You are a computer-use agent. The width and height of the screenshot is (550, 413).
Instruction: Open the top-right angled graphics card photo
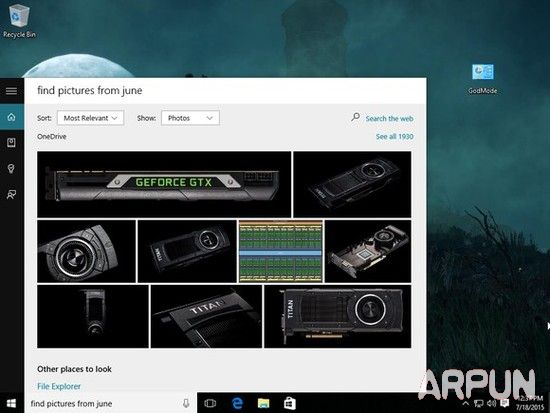352,184
